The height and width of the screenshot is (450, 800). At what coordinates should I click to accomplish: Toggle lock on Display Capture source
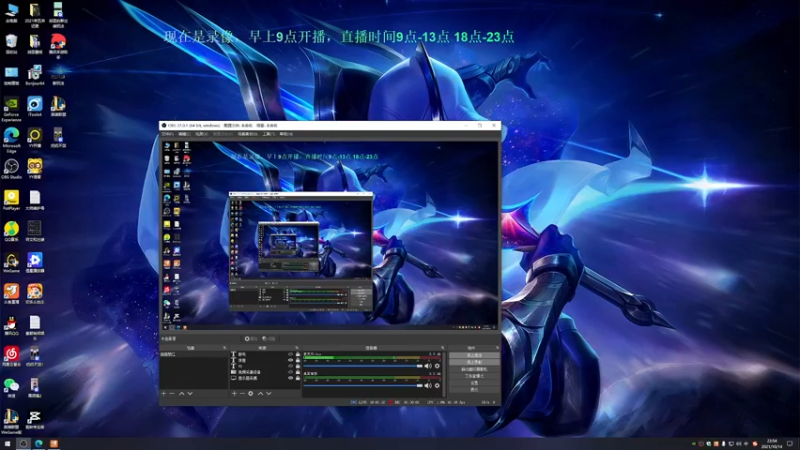[298, 378]
